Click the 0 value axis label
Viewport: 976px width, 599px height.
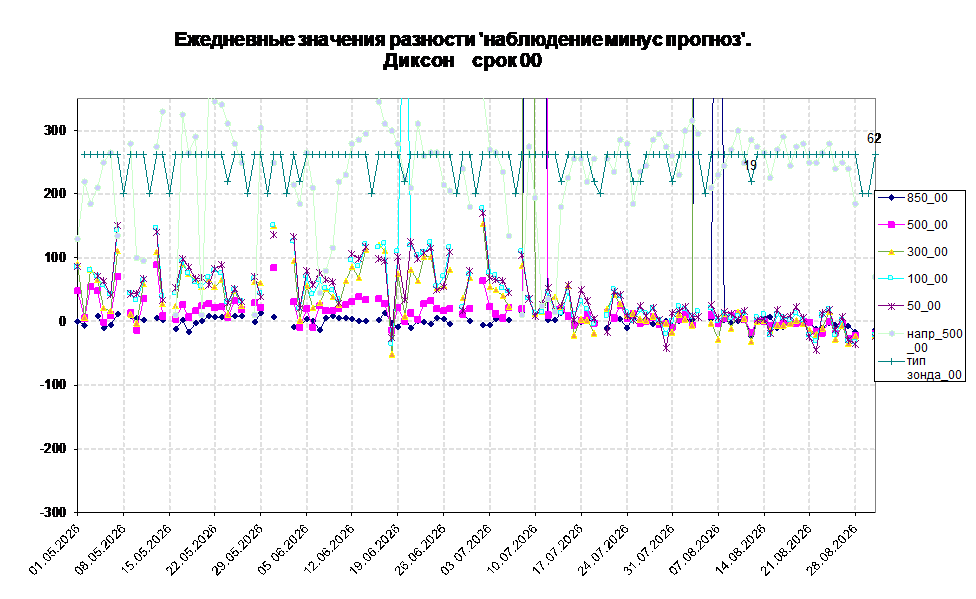[x=62, y=321]
